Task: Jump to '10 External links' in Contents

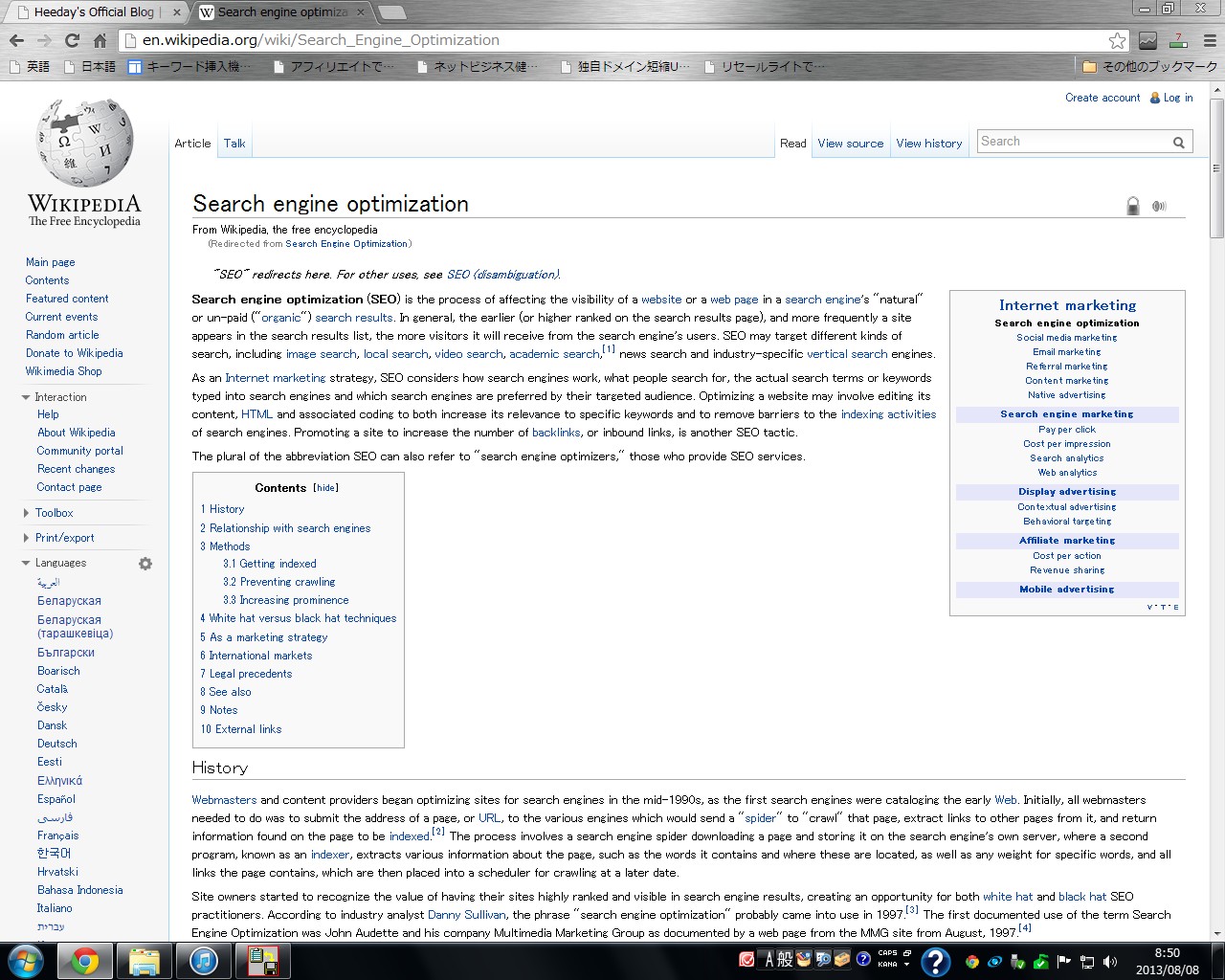Action: [x=241, y=729]
